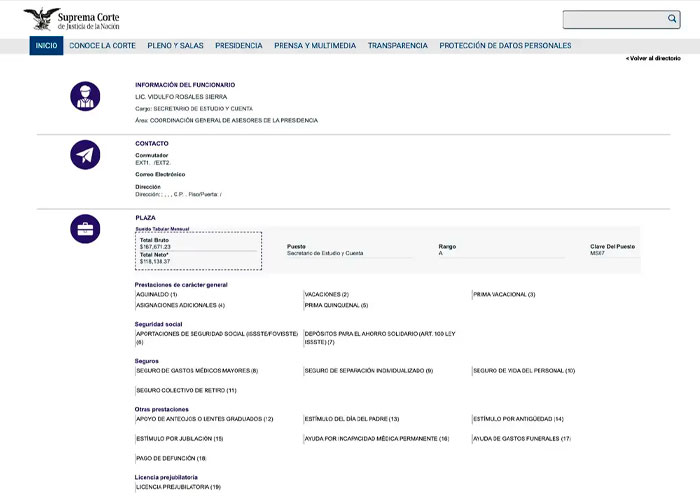
Task: Navigate to TRANSPARENCIA menu
Action: pyautogui.click(x=397, y=46)
